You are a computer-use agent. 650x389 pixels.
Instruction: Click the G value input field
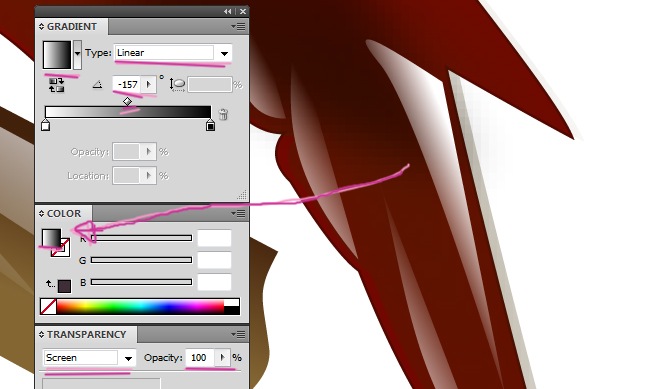[214, 260]
